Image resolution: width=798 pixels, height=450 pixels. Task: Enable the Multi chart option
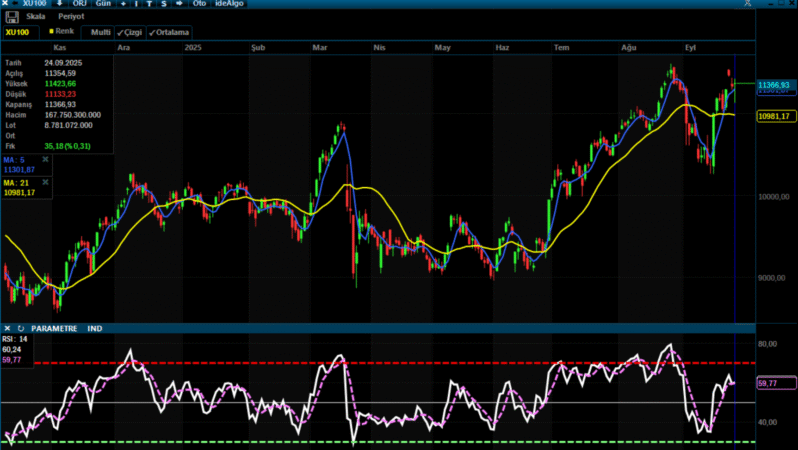point(101,32)
